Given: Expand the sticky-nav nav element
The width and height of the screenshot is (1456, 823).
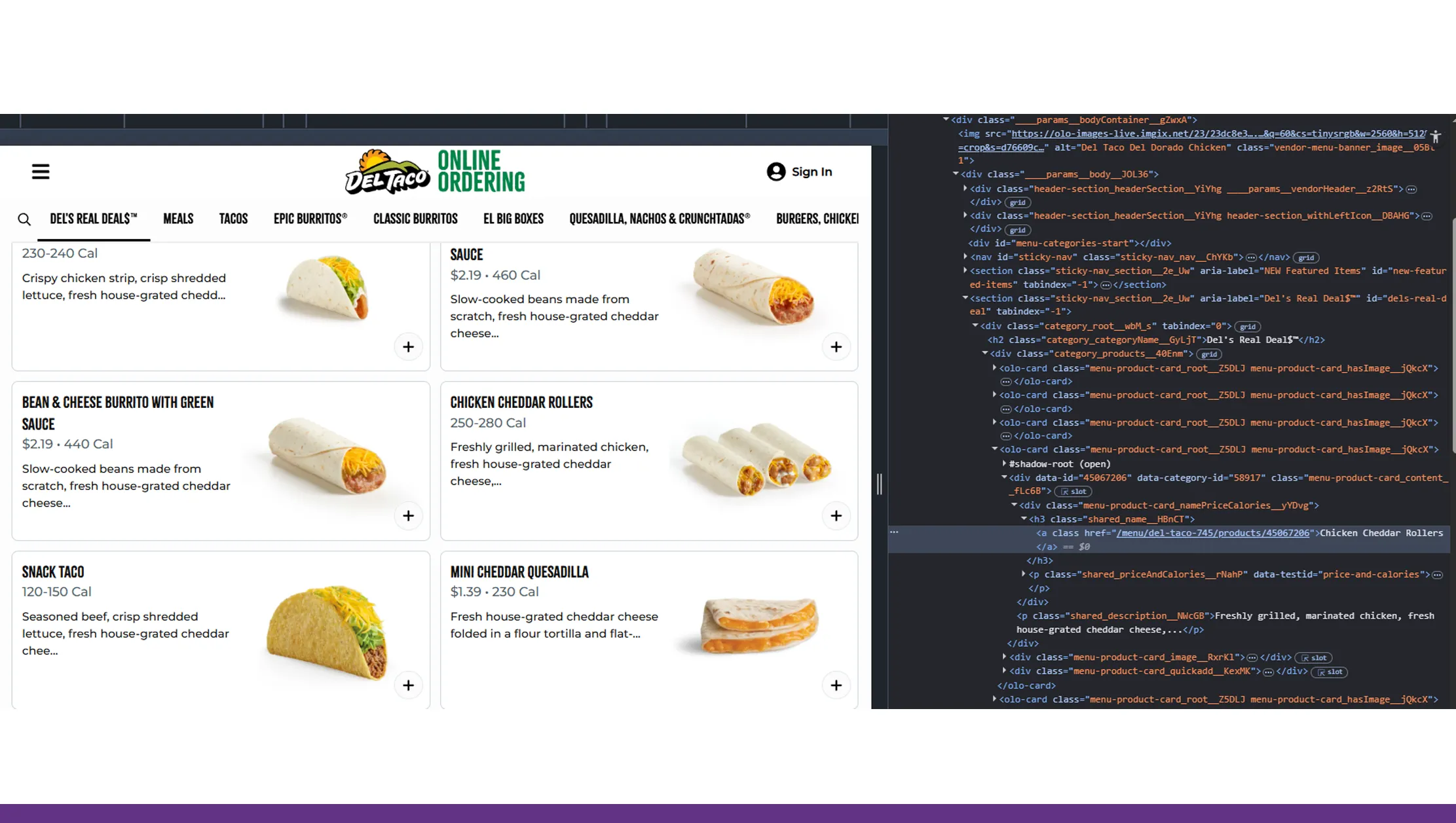Looking at the screenshot, I should point(965,257).
